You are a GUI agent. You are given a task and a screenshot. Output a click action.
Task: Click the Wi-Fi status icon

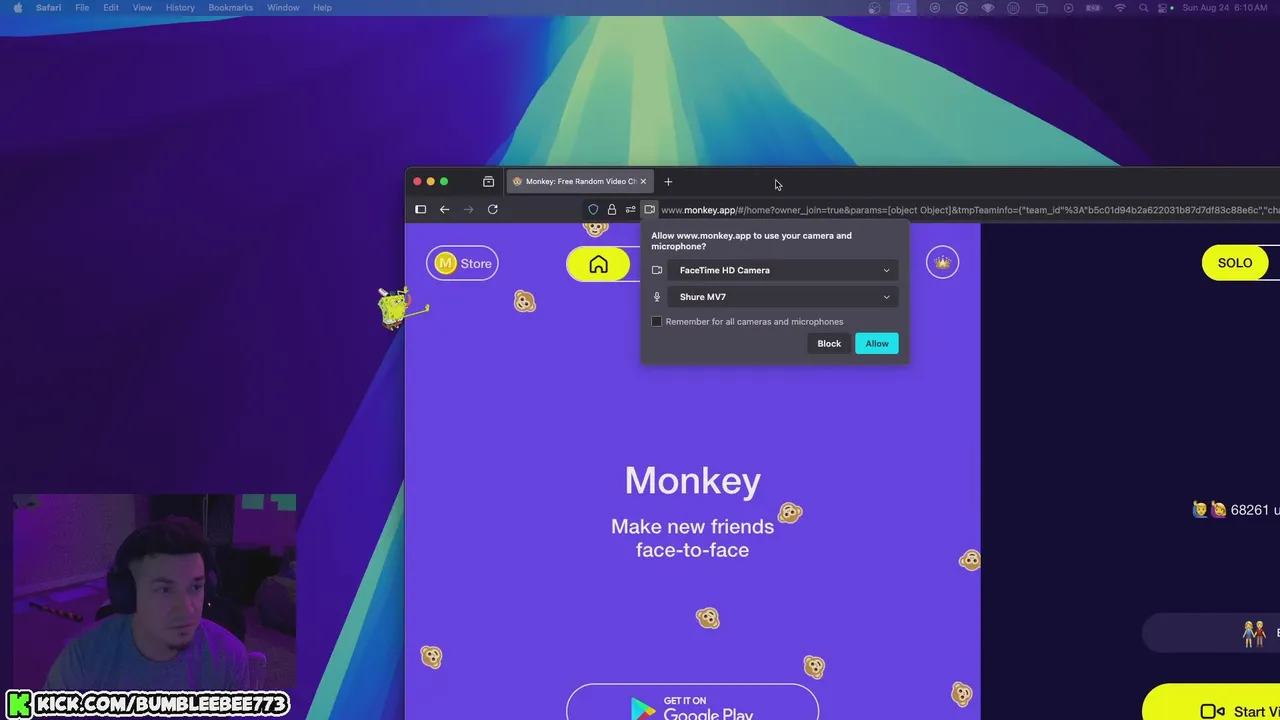(x=1120, y=8)
